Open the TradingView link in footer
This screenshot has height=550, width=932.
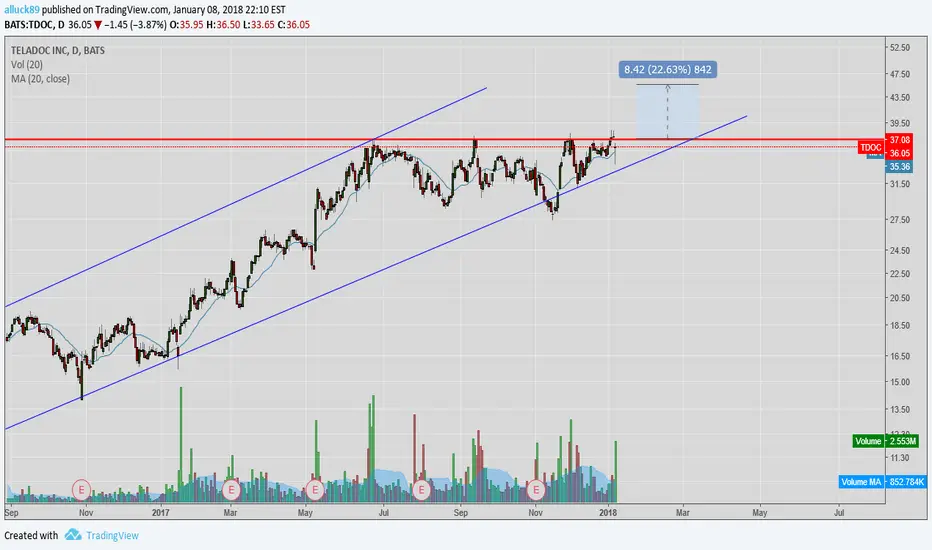click(112, 535)
